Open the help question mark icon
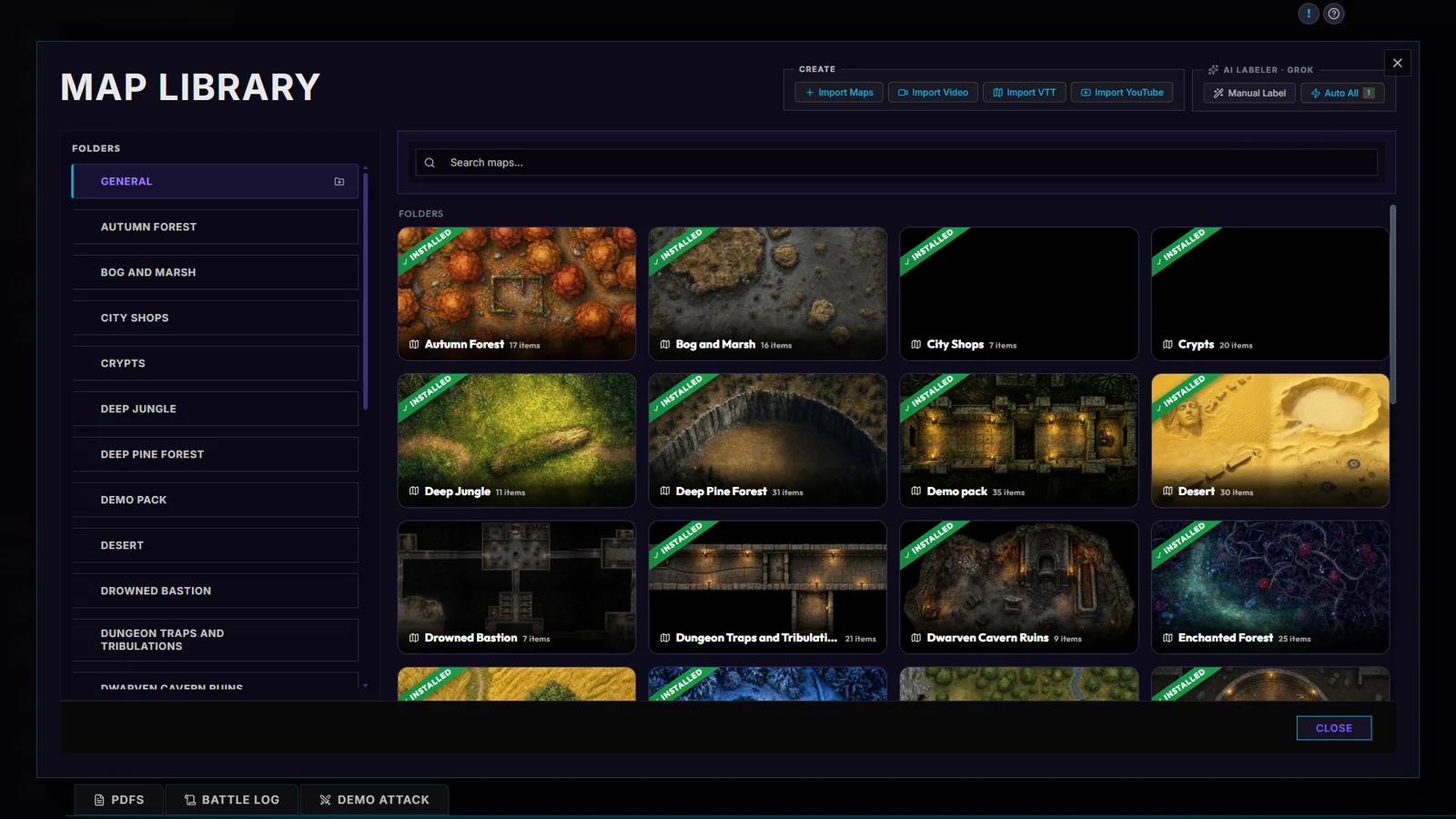 pyautogui.click(x=1333, y=14)
